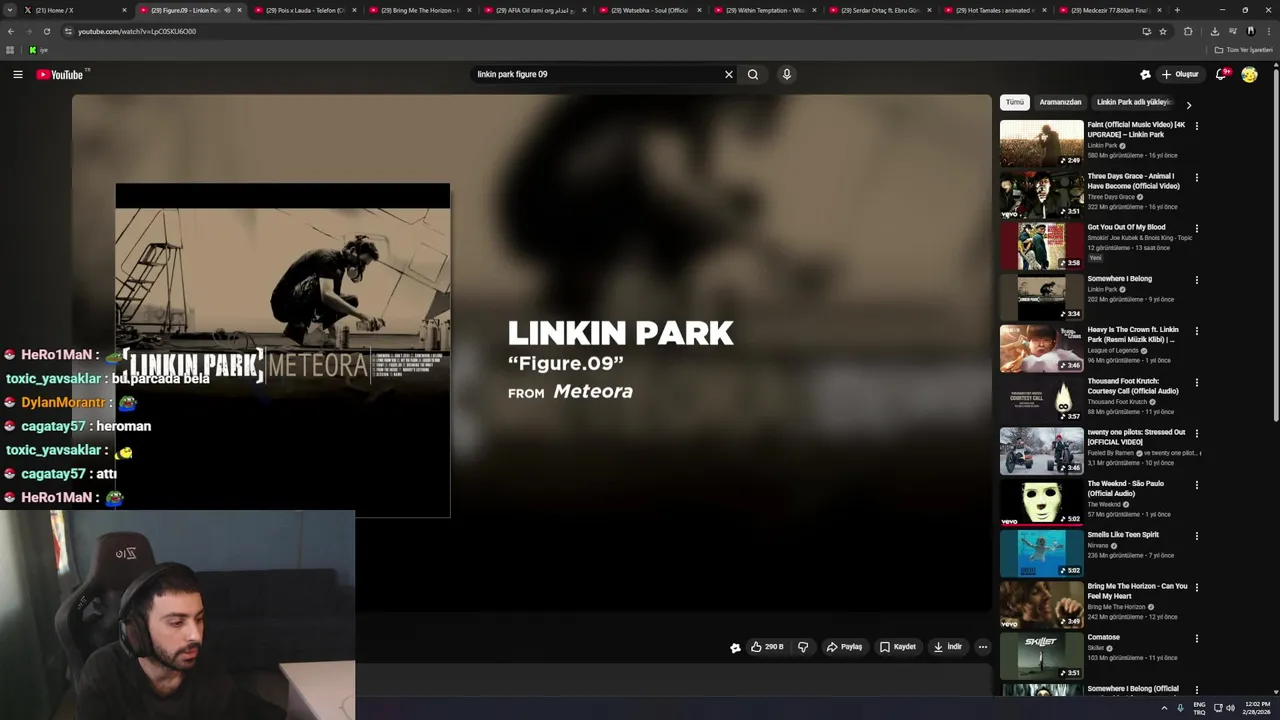
Task: Open the YouTube notifications bell
Action: [1221, 74]
